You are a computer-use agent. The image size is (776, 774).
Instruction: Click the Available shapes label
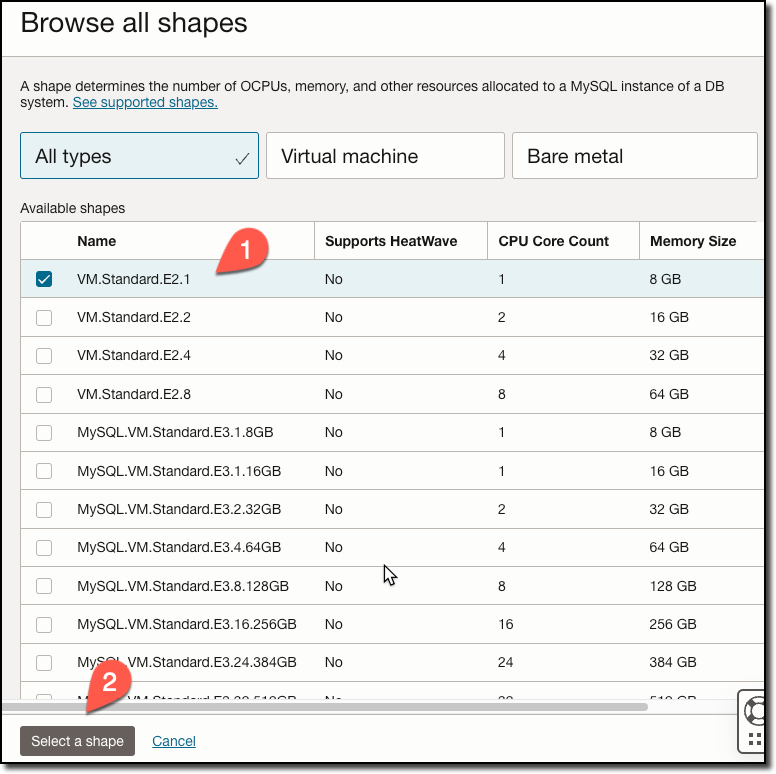pos(73,208)
